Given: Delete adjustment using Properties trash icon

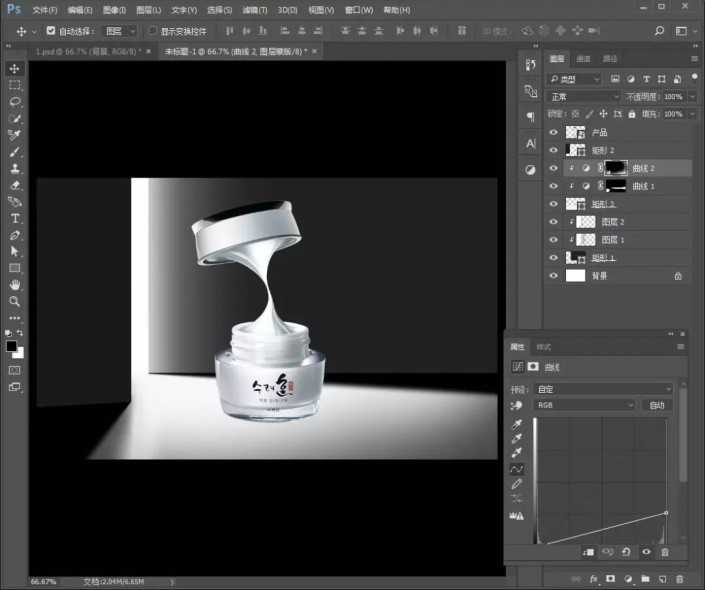Looking at the screenshot, I should [665, 551].
